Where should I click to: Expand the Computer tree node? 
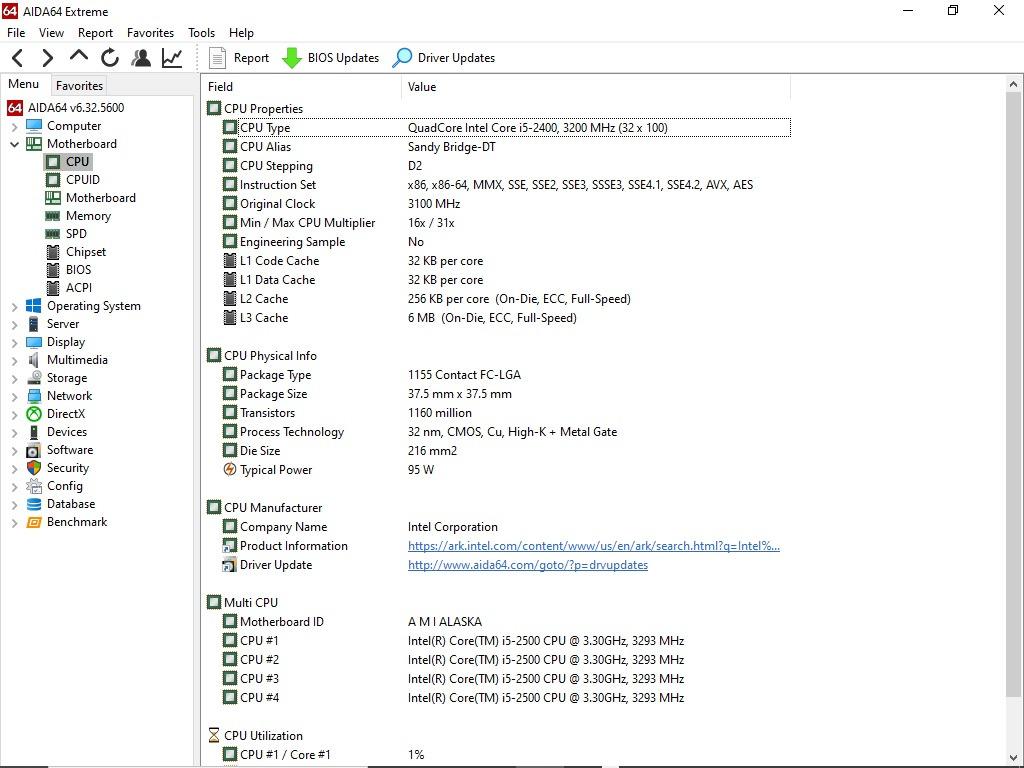pyautogui.click(x=15, y=127)
